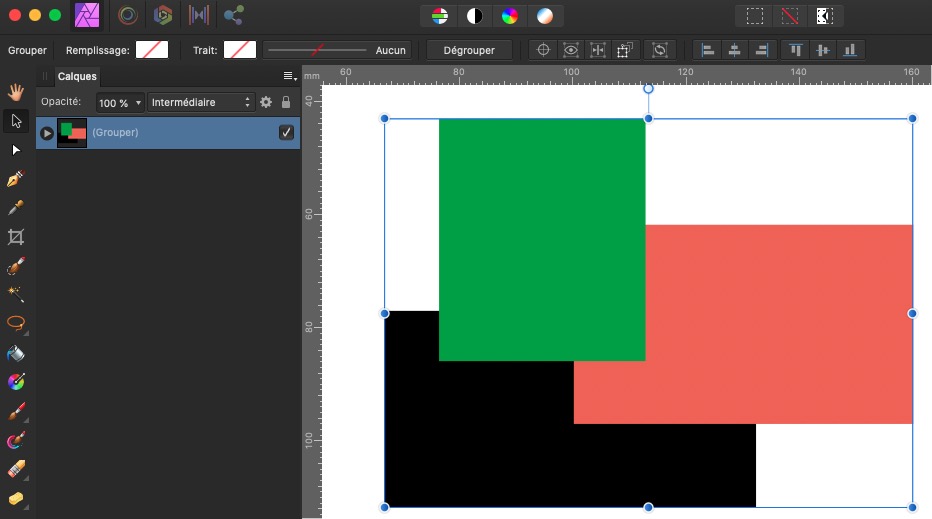Click the green rectangle on canvas
Image resolution: width=932 pixels, height=519 pixels.
pos(542,240)
